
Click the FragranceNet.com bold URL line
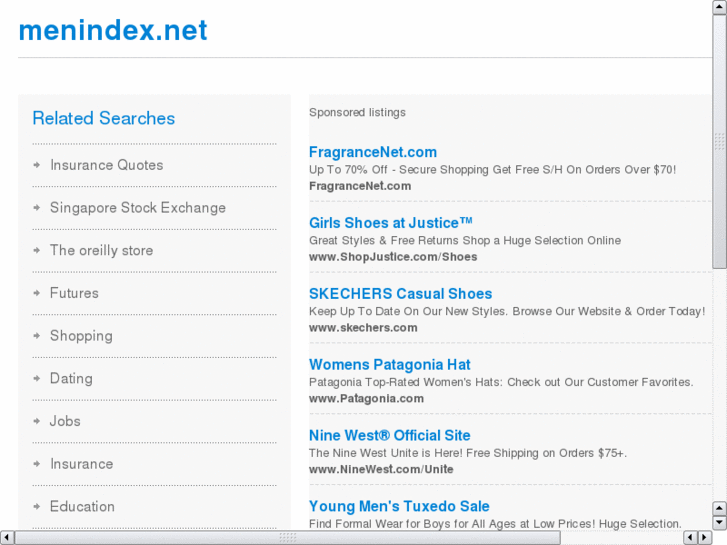(x=360, y=186)
